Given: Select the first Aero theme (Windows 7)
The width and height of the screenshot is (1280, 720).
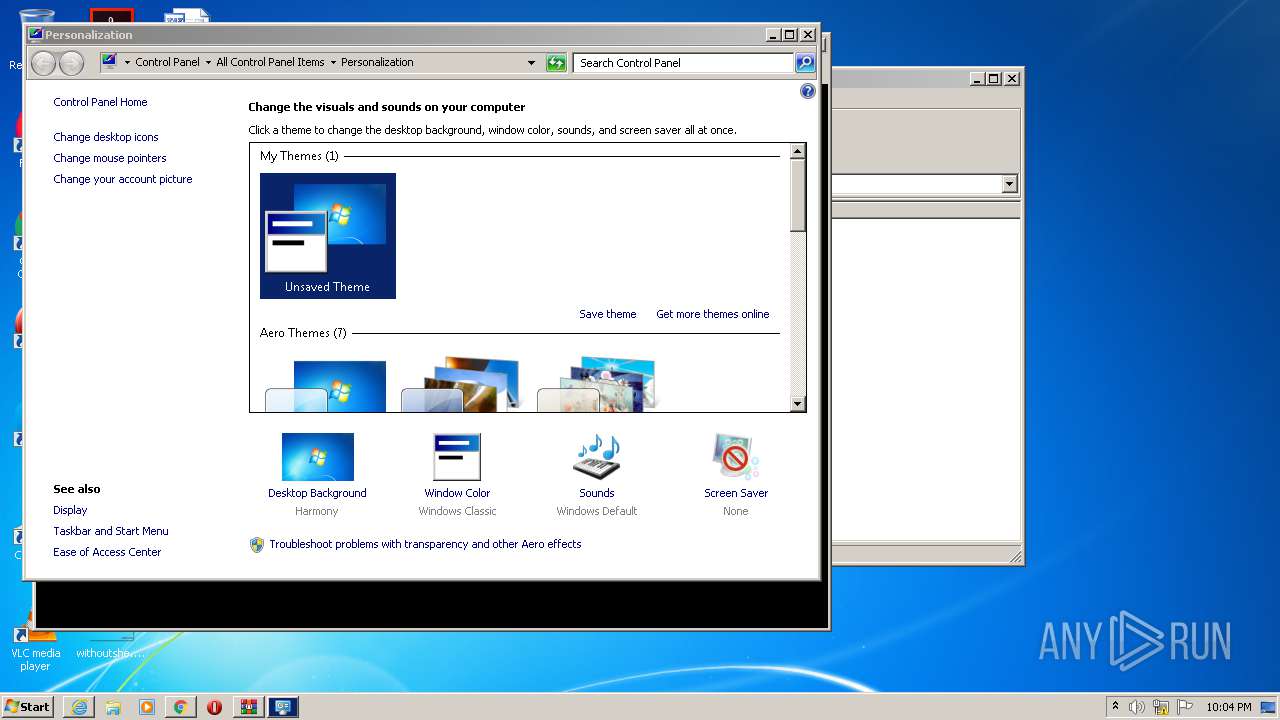Looking at the screenshot, I should [326, 385].
